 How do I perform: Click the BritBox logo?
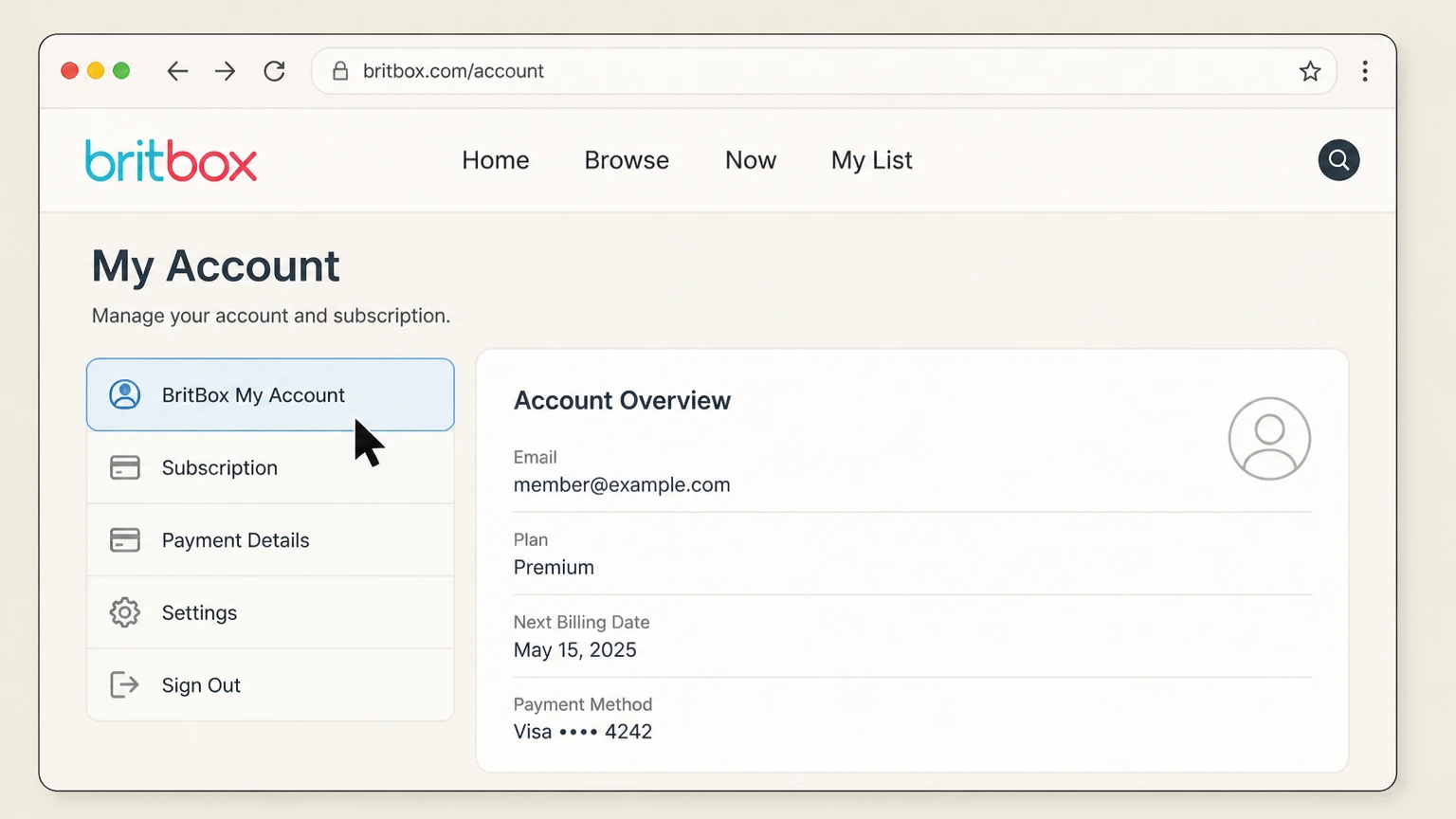[171, 160]
